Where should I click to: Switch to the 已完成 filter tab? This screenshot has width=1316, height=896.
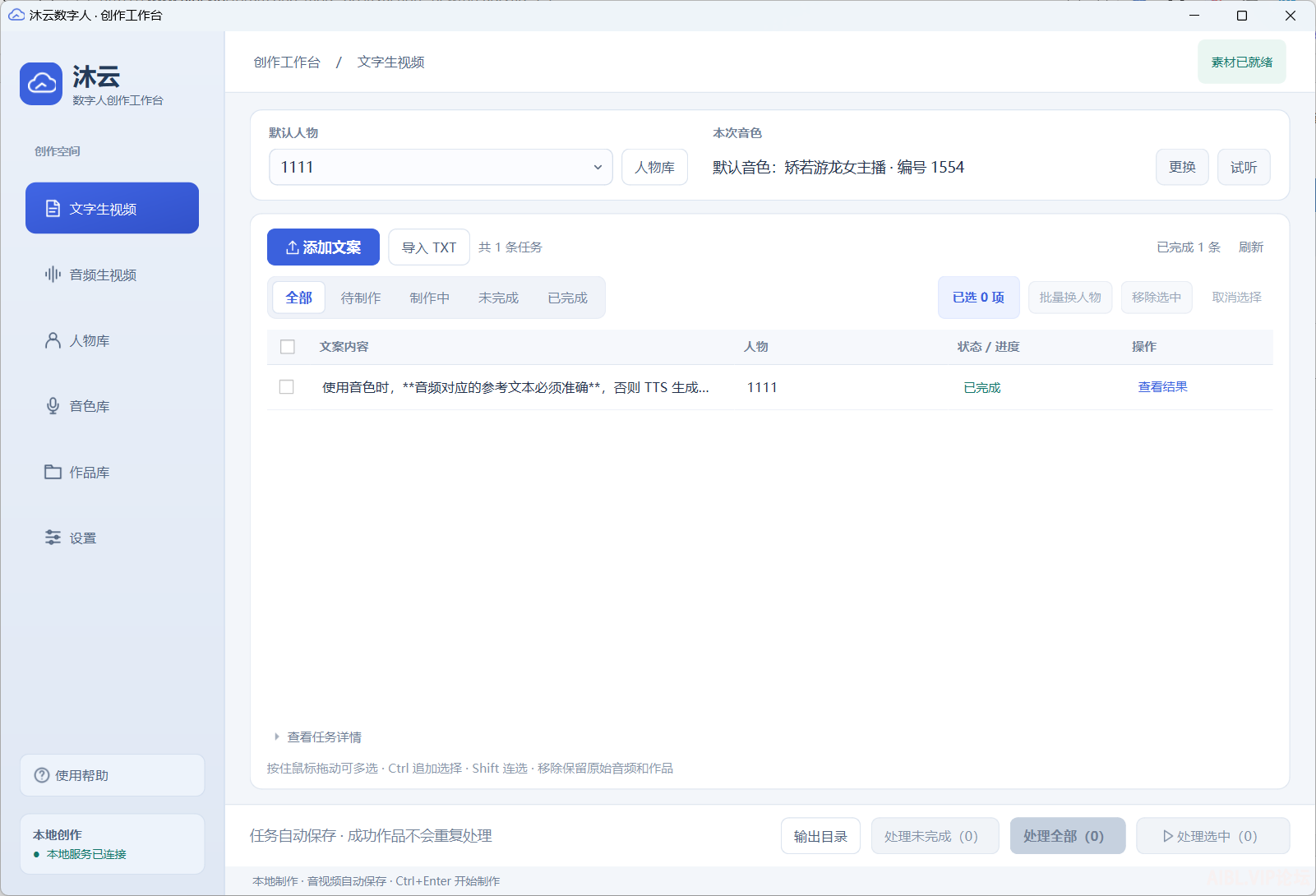[568, 298]
